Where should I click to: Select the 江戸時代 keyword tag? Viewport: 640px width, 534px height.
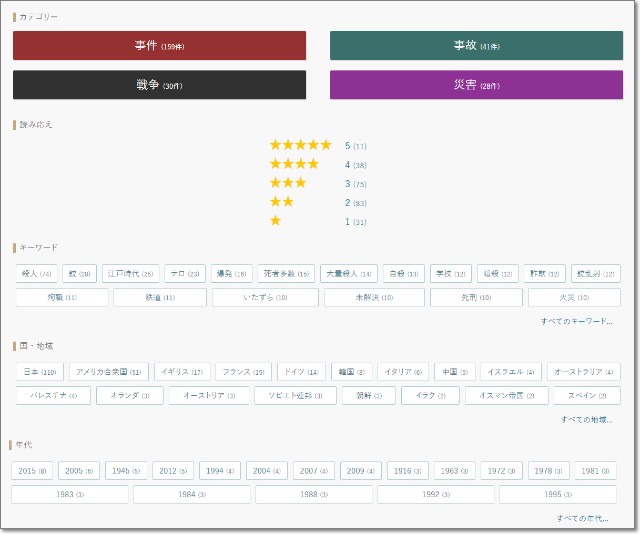(x=131, y=273)
